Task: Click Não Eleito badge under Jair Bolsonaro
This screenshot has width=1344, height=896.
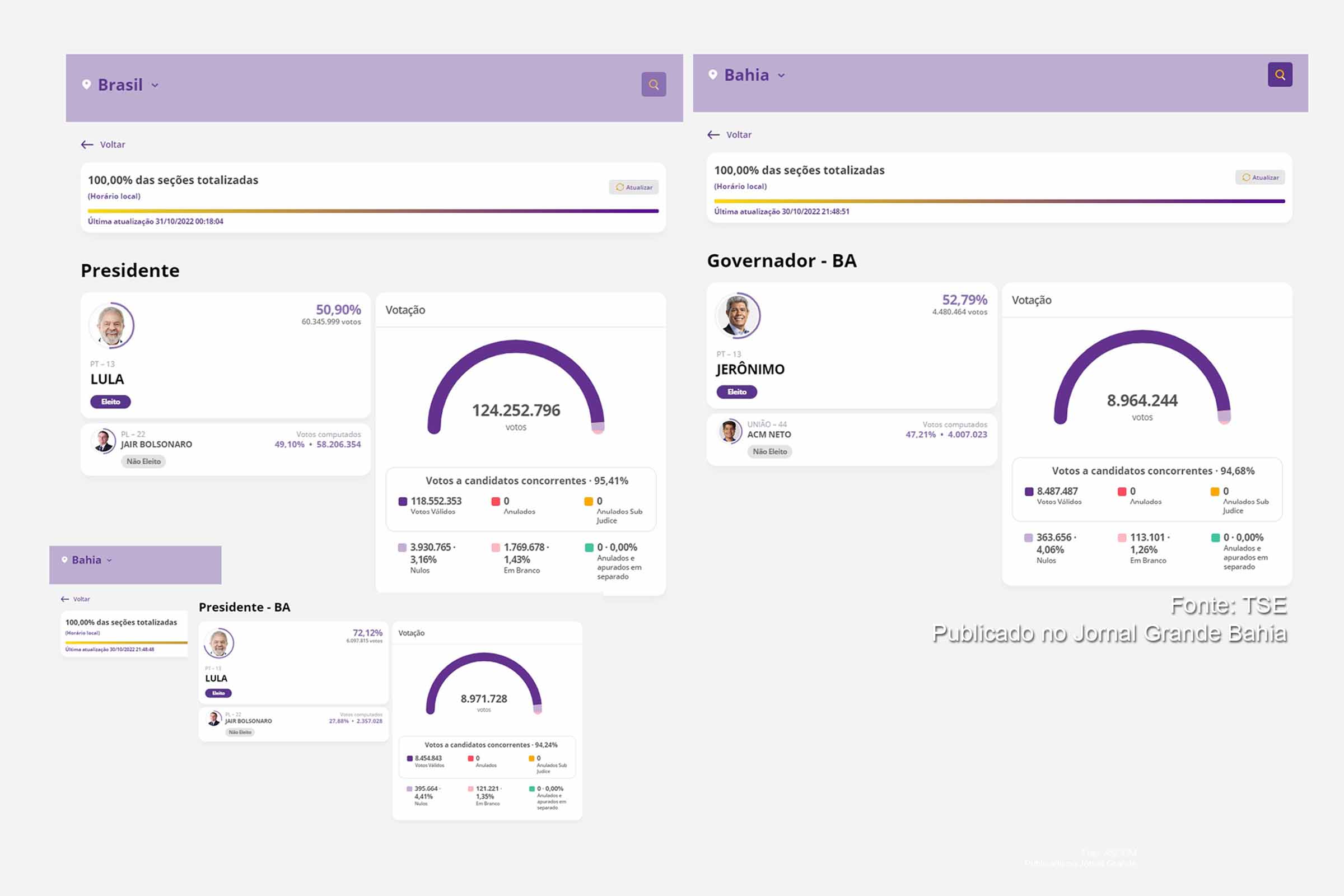Action: tap(143, 461)
